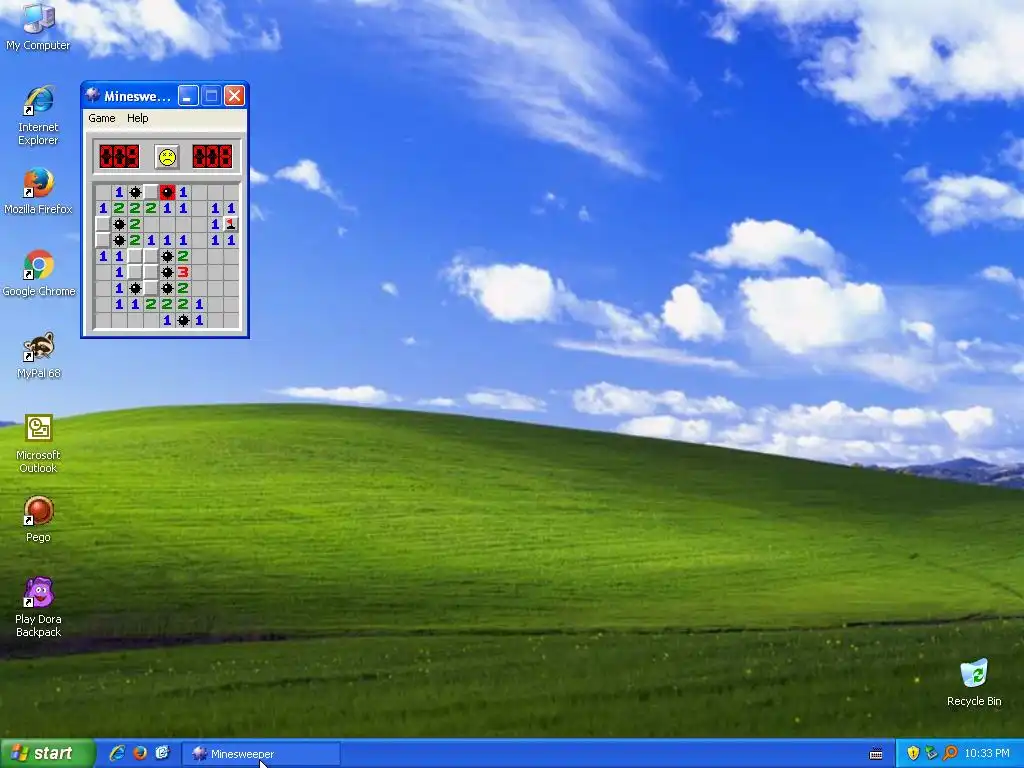Click the sad face reset button

(167, 157)
